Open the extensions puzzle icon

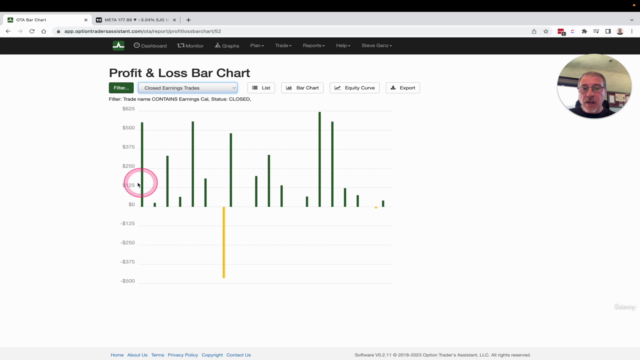click(584, 31)
